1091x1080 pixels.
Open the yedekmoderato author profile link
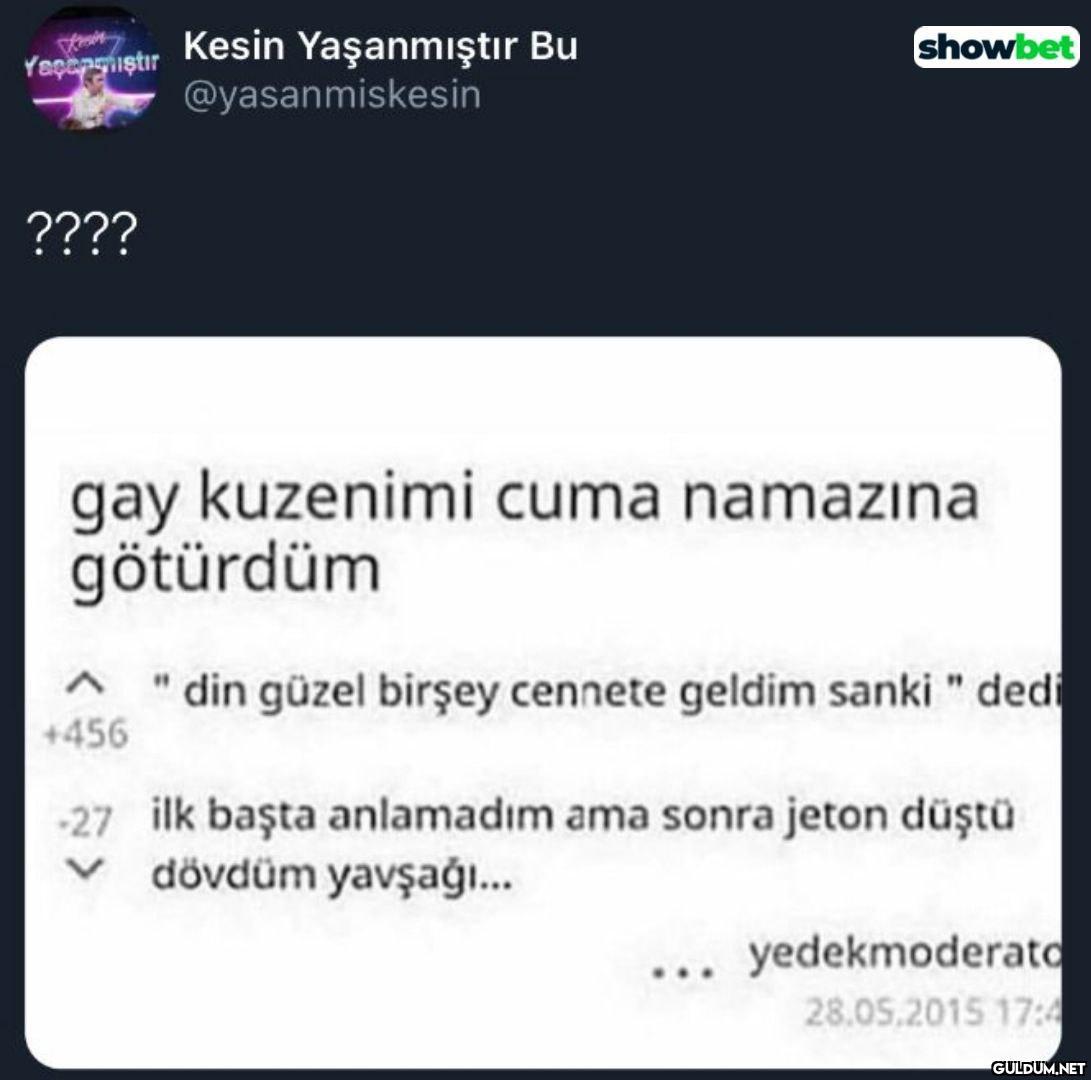[905, 956]
